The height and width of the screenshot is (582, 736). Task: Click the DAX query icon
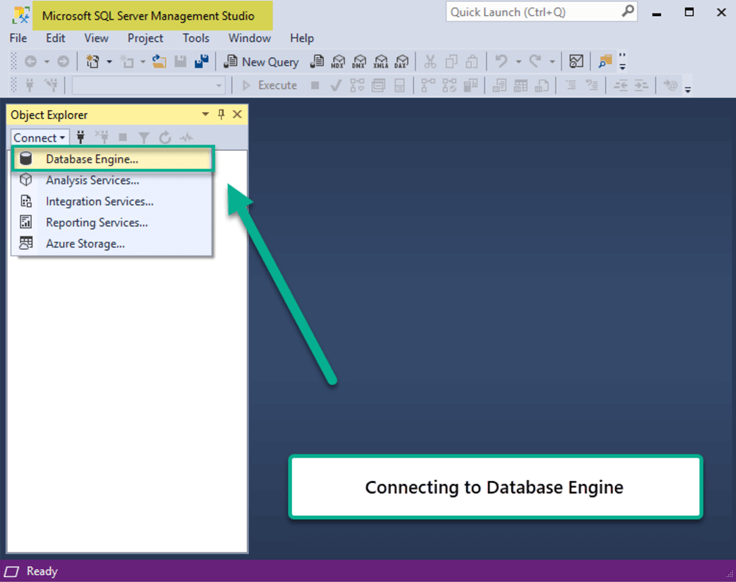(402, 61)
